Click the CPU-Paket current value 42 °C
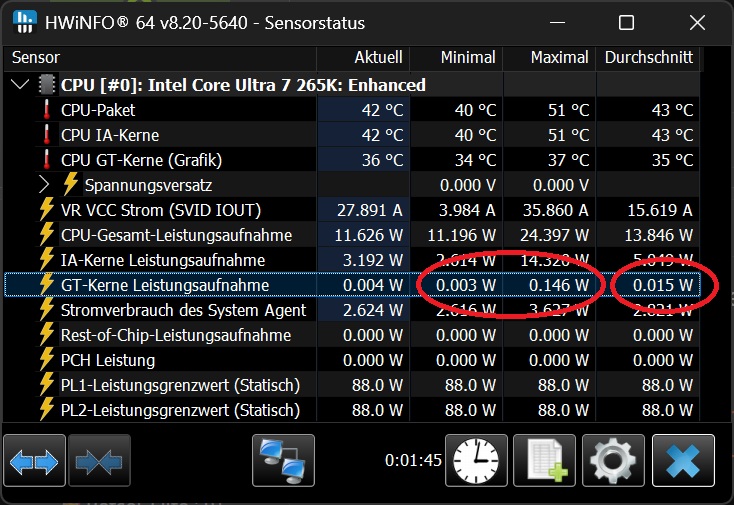The image size is (734, 505). (x=382, y=110)
